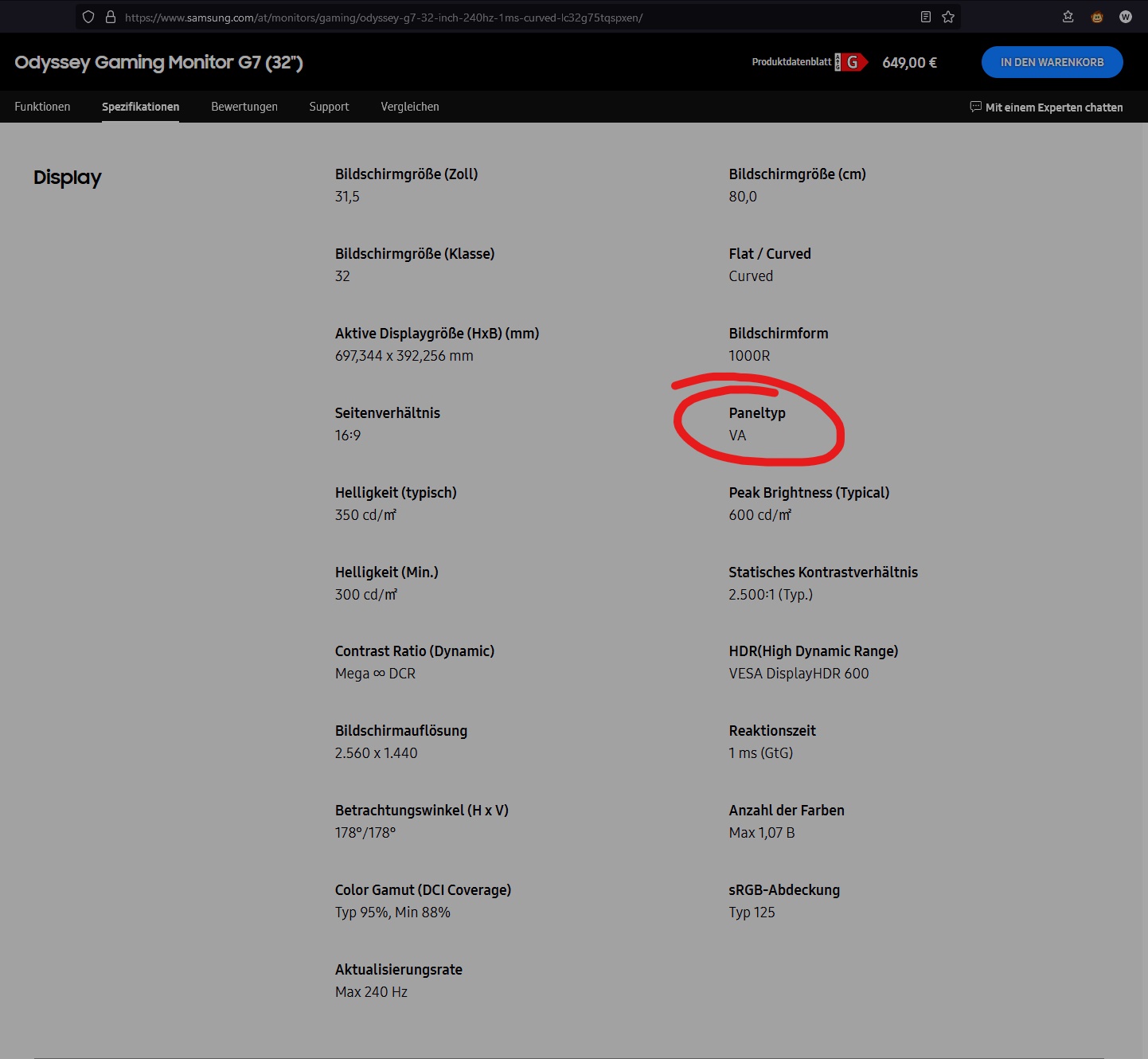
Task: Open the Tampermonkey extension icon
Action: click(1096, 17)
